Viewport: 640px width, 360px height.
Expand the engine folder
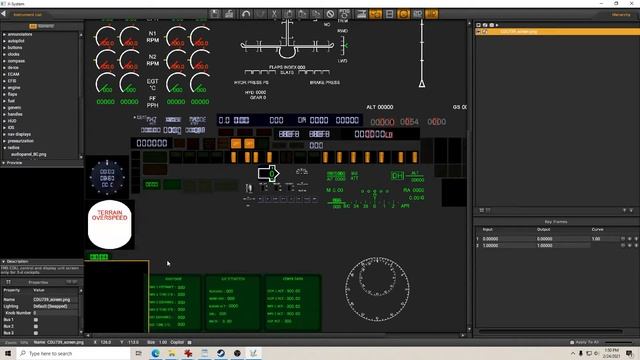tap(4, 87)
